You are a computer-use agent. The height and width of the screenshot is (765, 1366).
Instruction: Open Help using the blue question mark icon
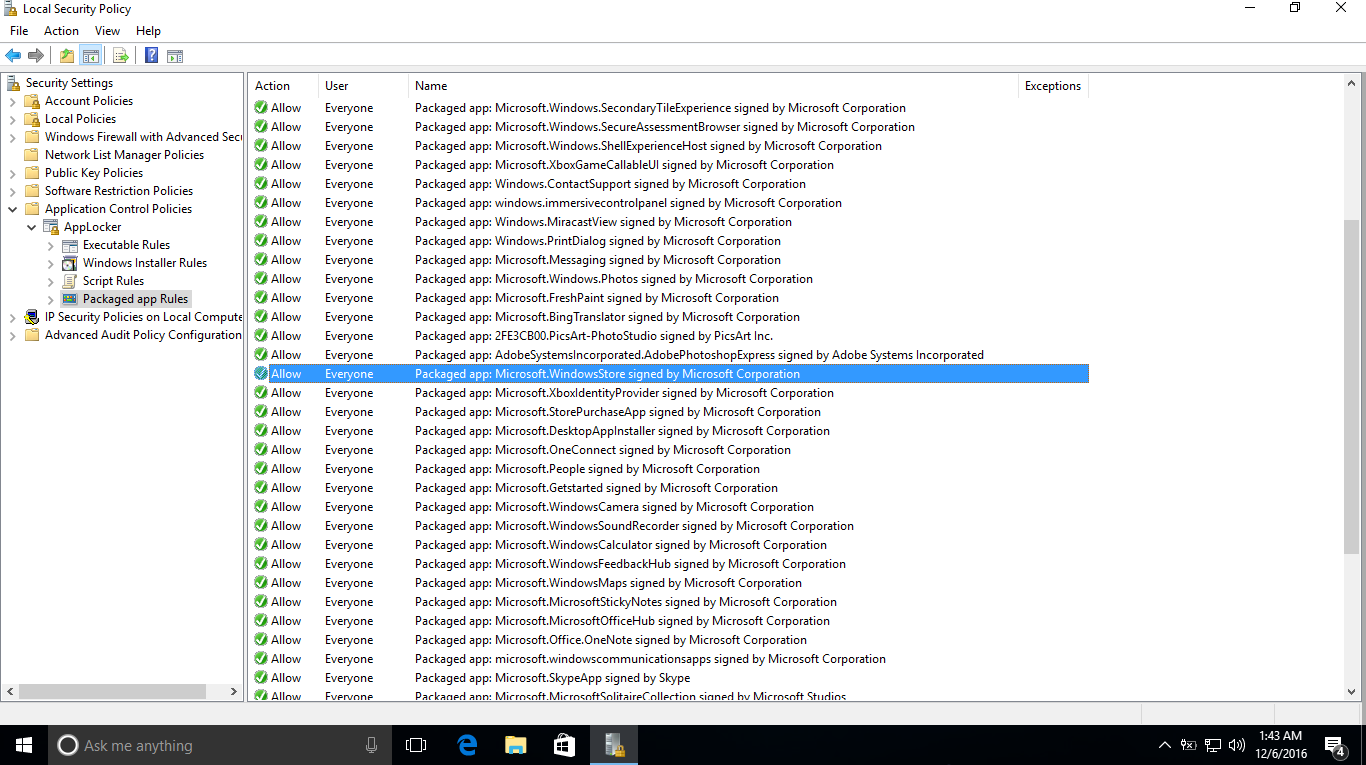151,56
